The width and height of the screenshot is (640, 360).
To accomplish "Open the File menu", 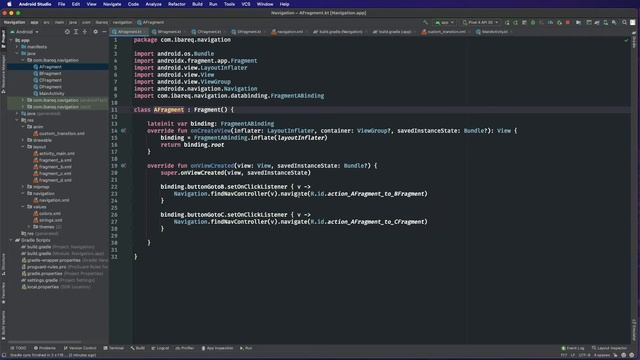I will 61,4.
